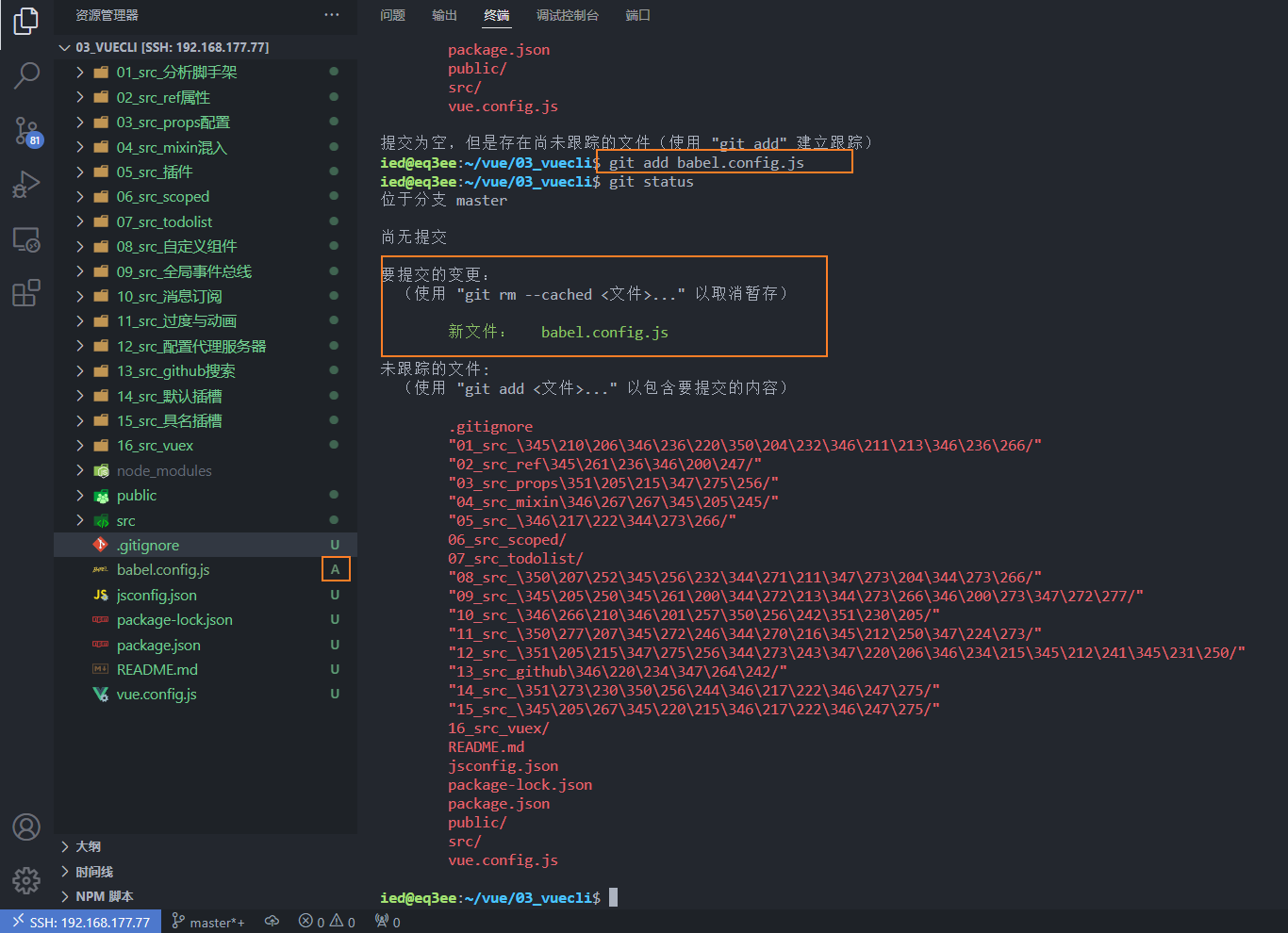Open the Remote Explorer icon

click(26, 239)
